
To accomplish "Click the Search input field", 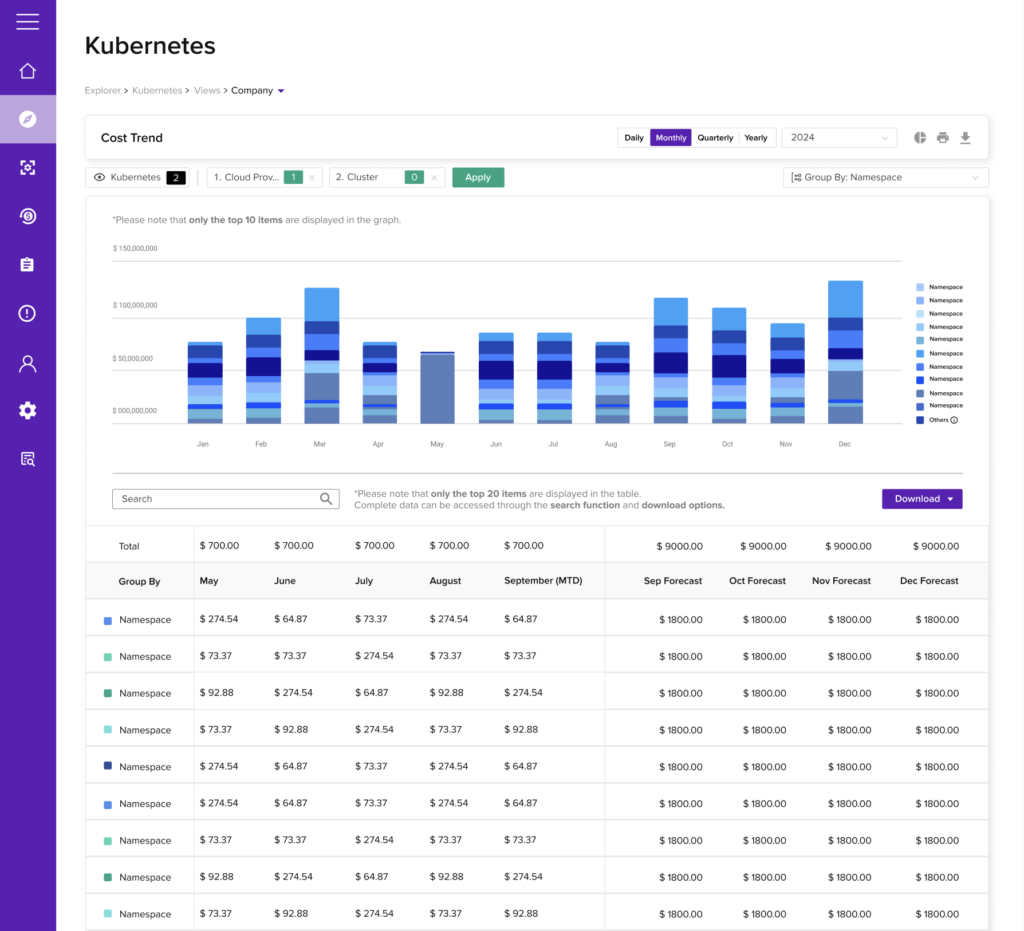I will pos(225,499).
